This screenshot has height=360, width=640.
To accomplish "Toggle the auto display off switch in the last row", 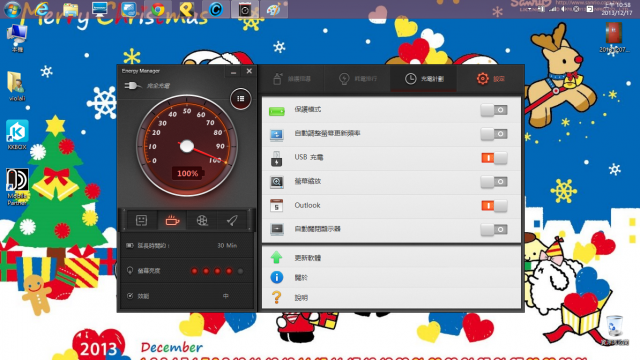I will pos(494,229).
